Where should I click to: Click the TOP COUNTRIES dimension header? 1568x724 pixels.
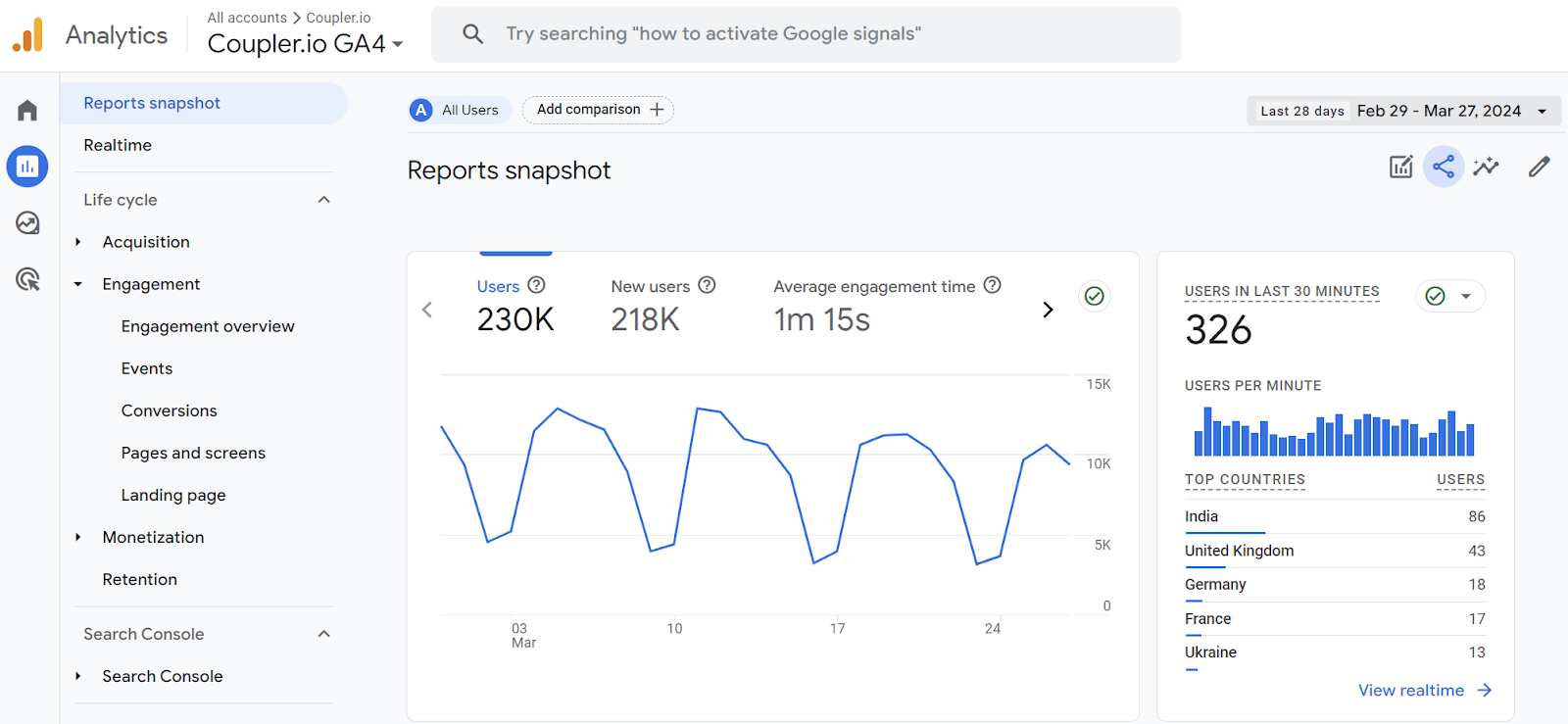click(1245, 480)
